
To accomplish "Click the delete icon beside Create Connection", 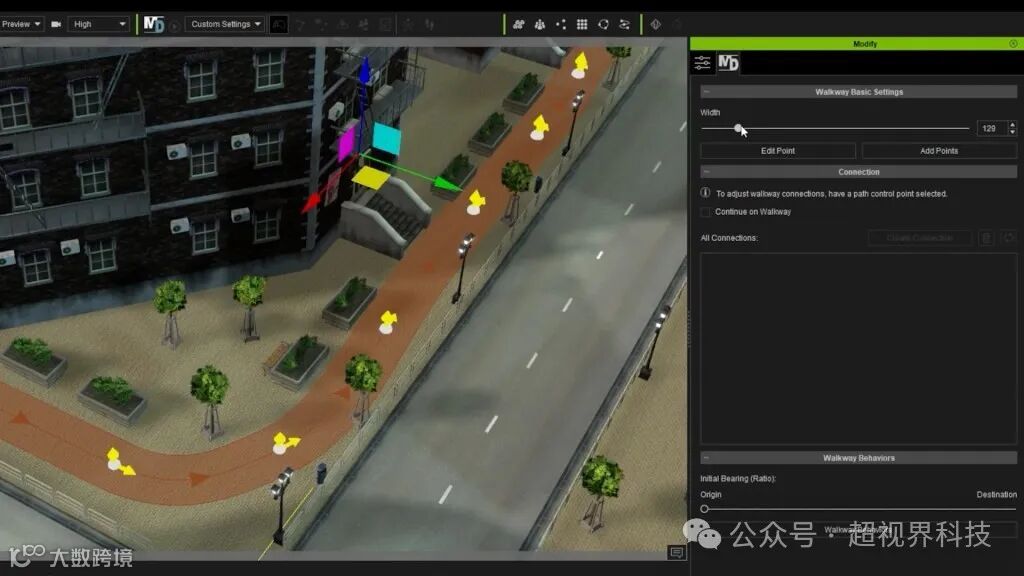I will point(987,238).
